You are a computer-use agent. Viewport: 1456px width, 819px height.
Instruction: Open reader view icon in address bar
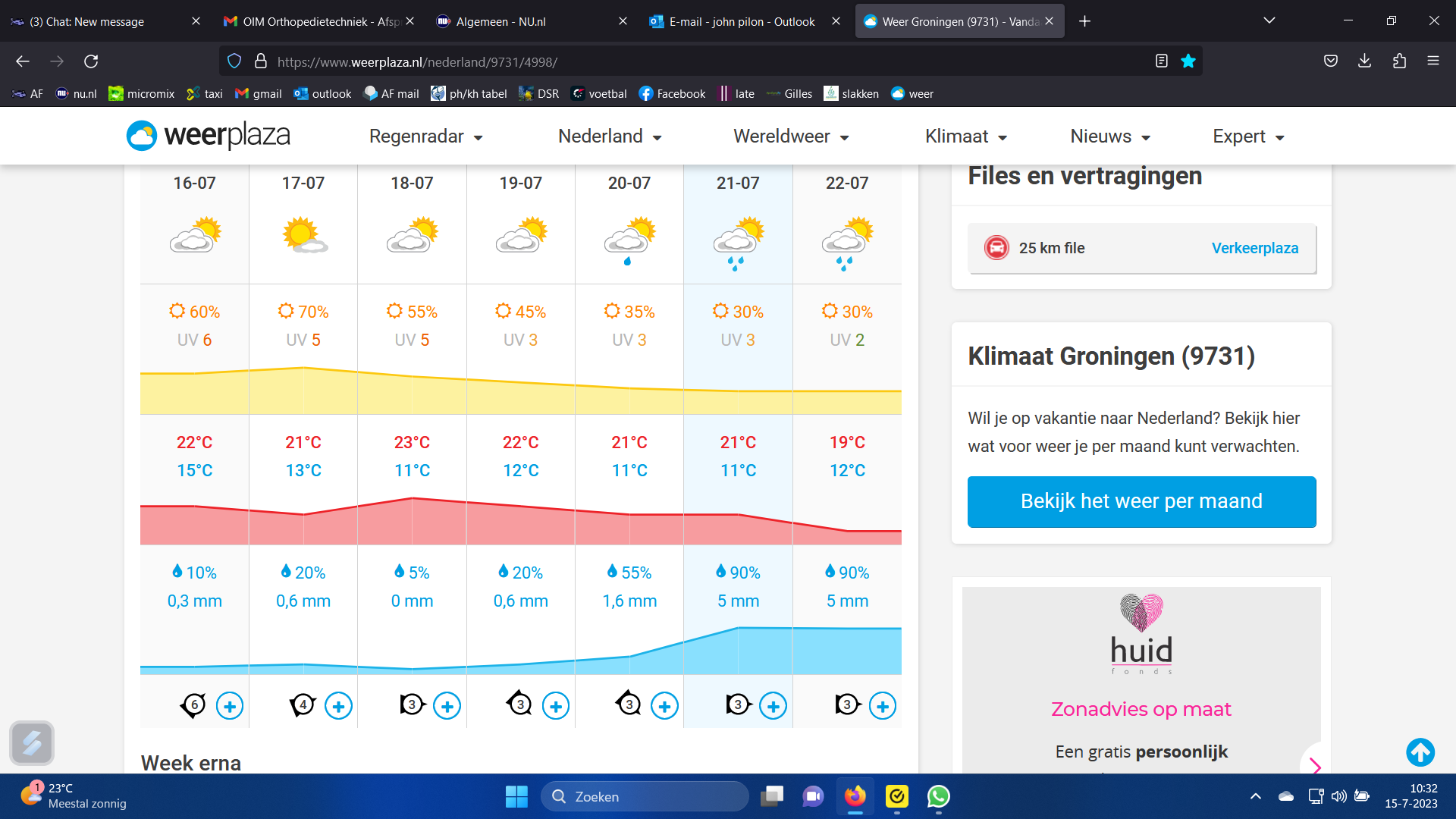click(x=1161, y=61)
